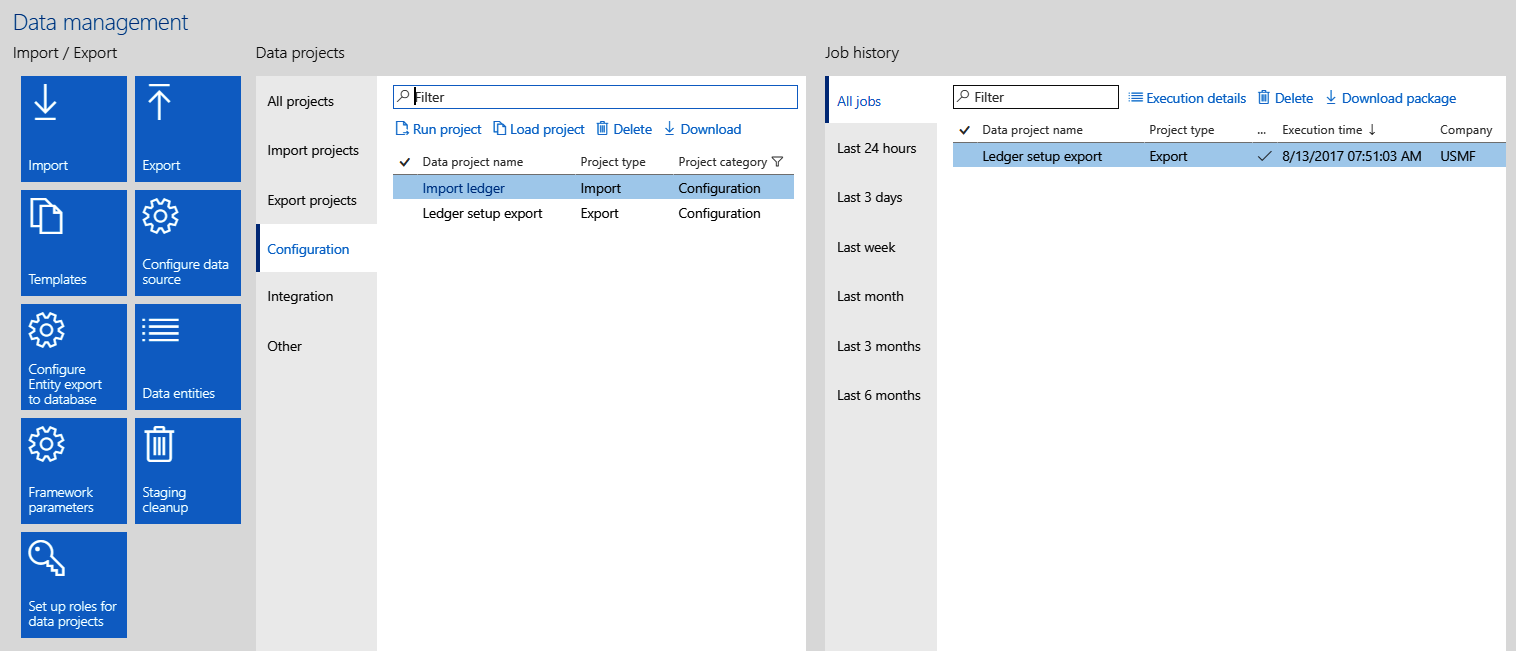Open Configure data source tile
The width and height of the screenshot is (1516, 651).
(188, 243)
